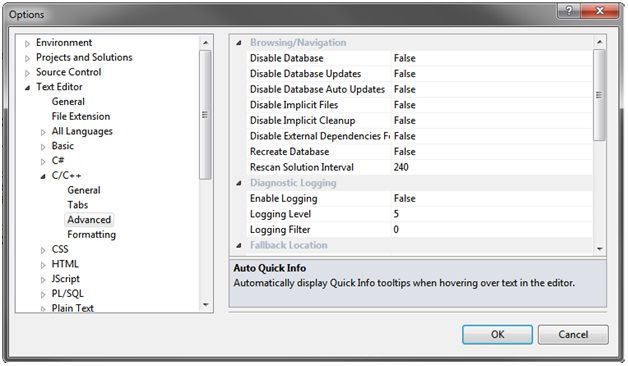Toggle Enable Logging value field
628x366 pixels.
tap(492, 198)
